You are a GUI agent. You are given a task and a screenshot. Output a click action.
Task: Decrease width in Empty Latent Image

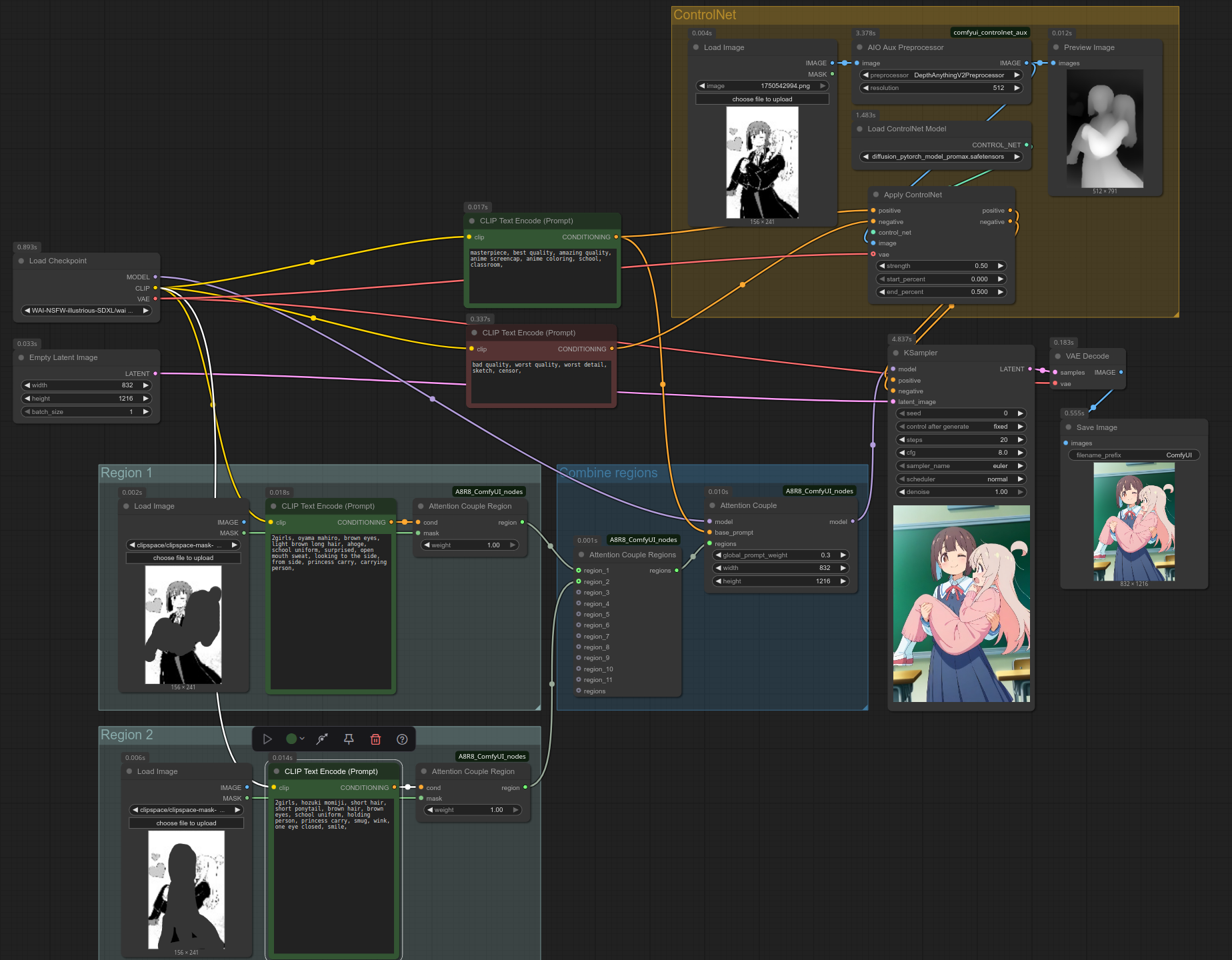[27, 385]
